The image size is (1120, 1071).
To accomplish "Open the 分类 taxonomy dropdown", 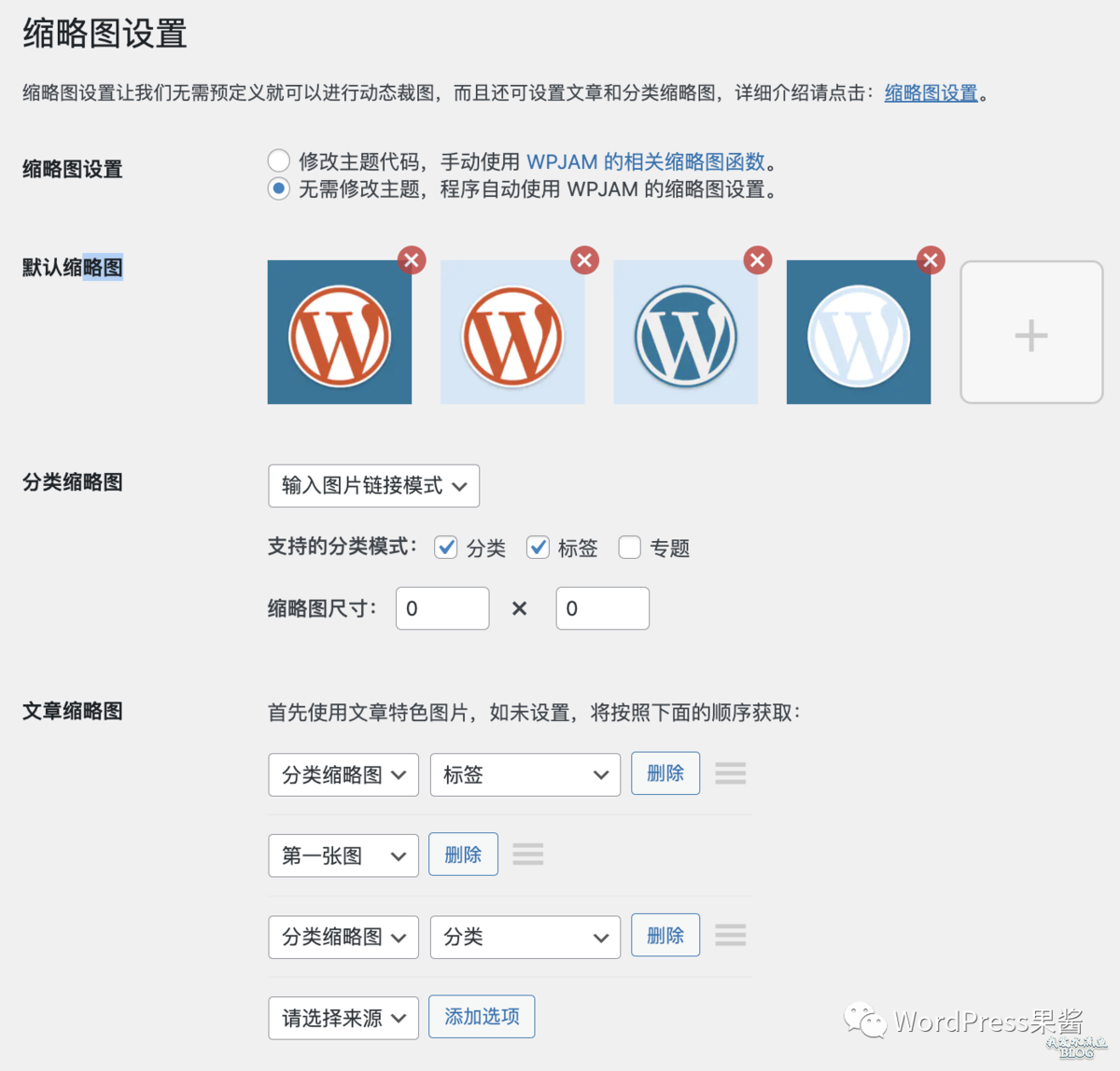I will 525,937.
